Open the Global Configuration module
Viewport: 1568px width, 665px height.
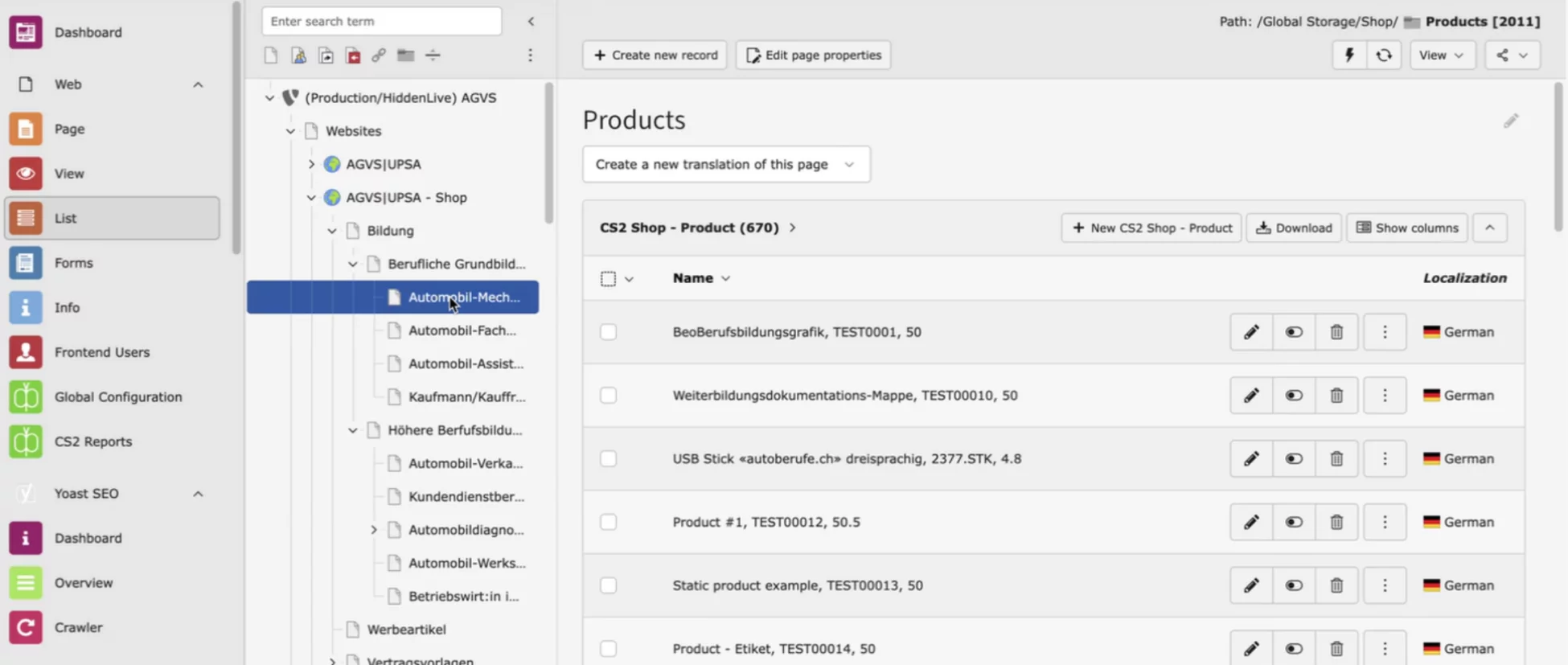(112, 396)
